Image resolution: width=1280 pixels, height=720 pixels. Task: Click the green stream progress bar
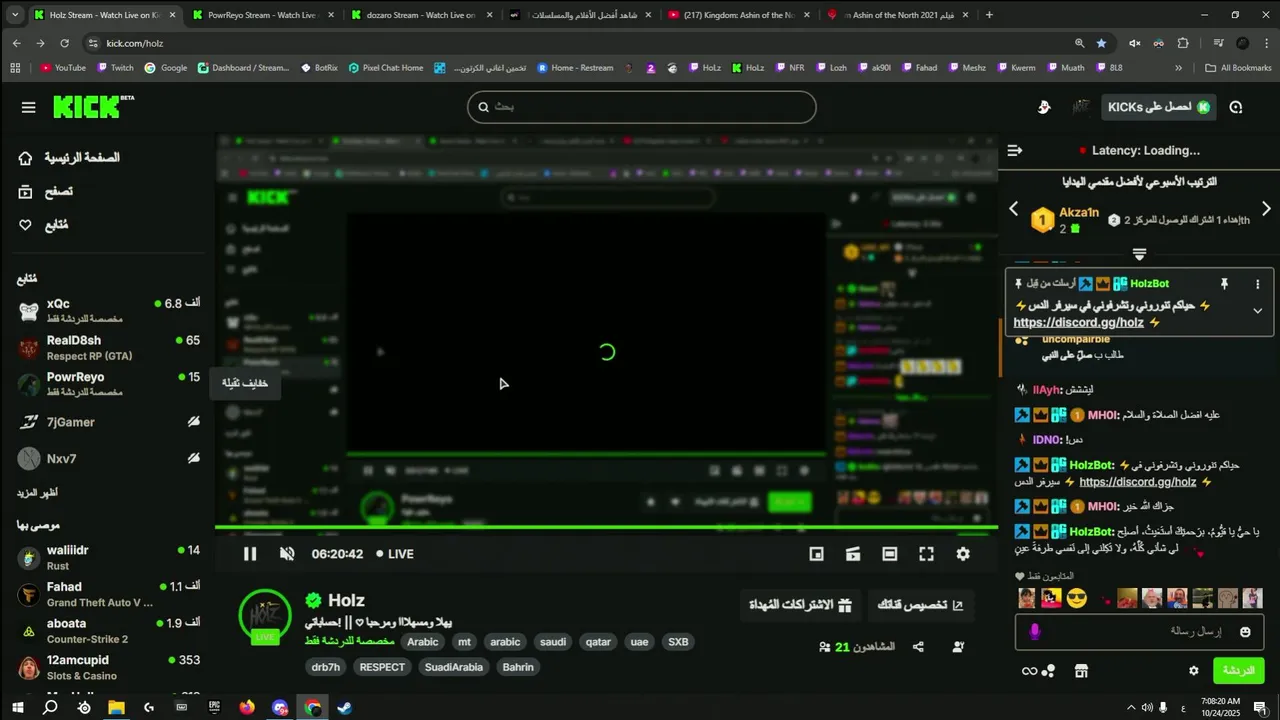606,528
